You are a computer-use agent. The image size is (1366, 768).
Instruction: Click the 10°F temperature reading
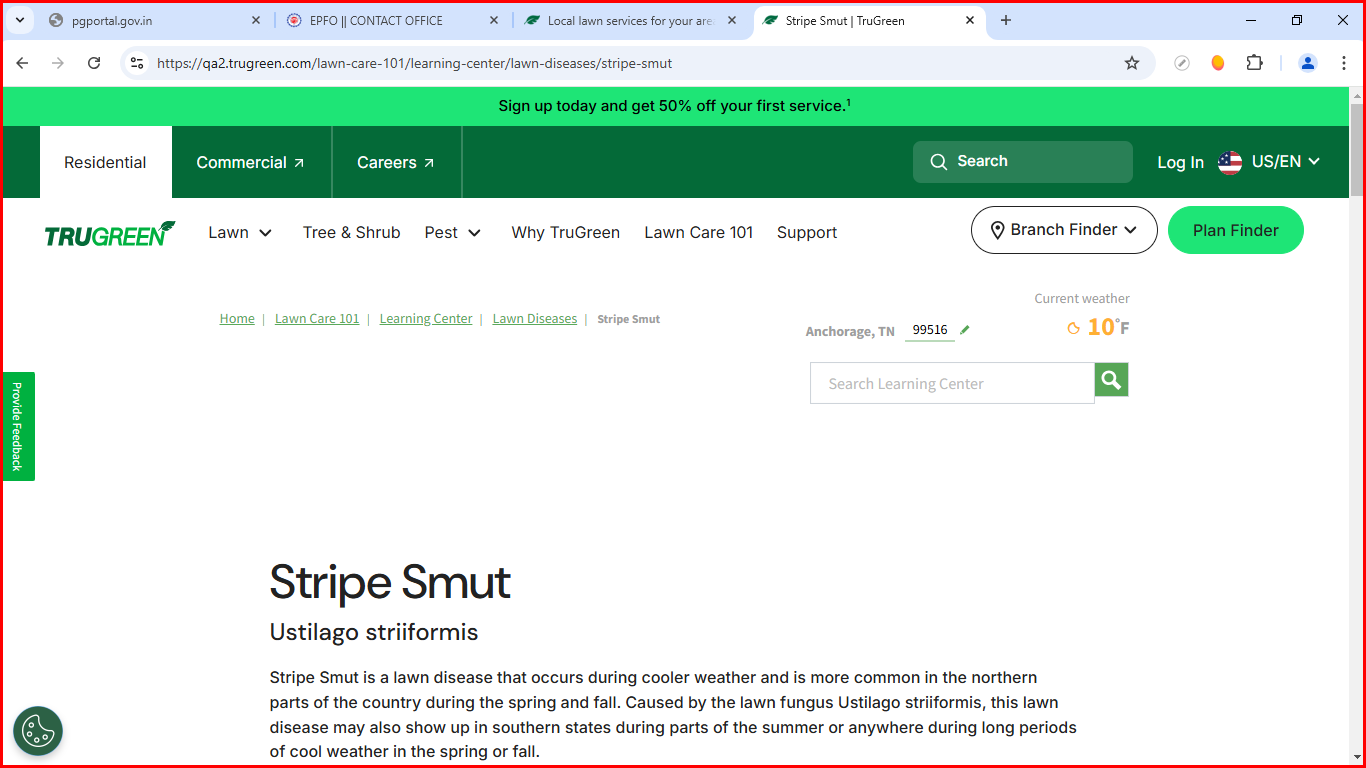pos(1108,327)
